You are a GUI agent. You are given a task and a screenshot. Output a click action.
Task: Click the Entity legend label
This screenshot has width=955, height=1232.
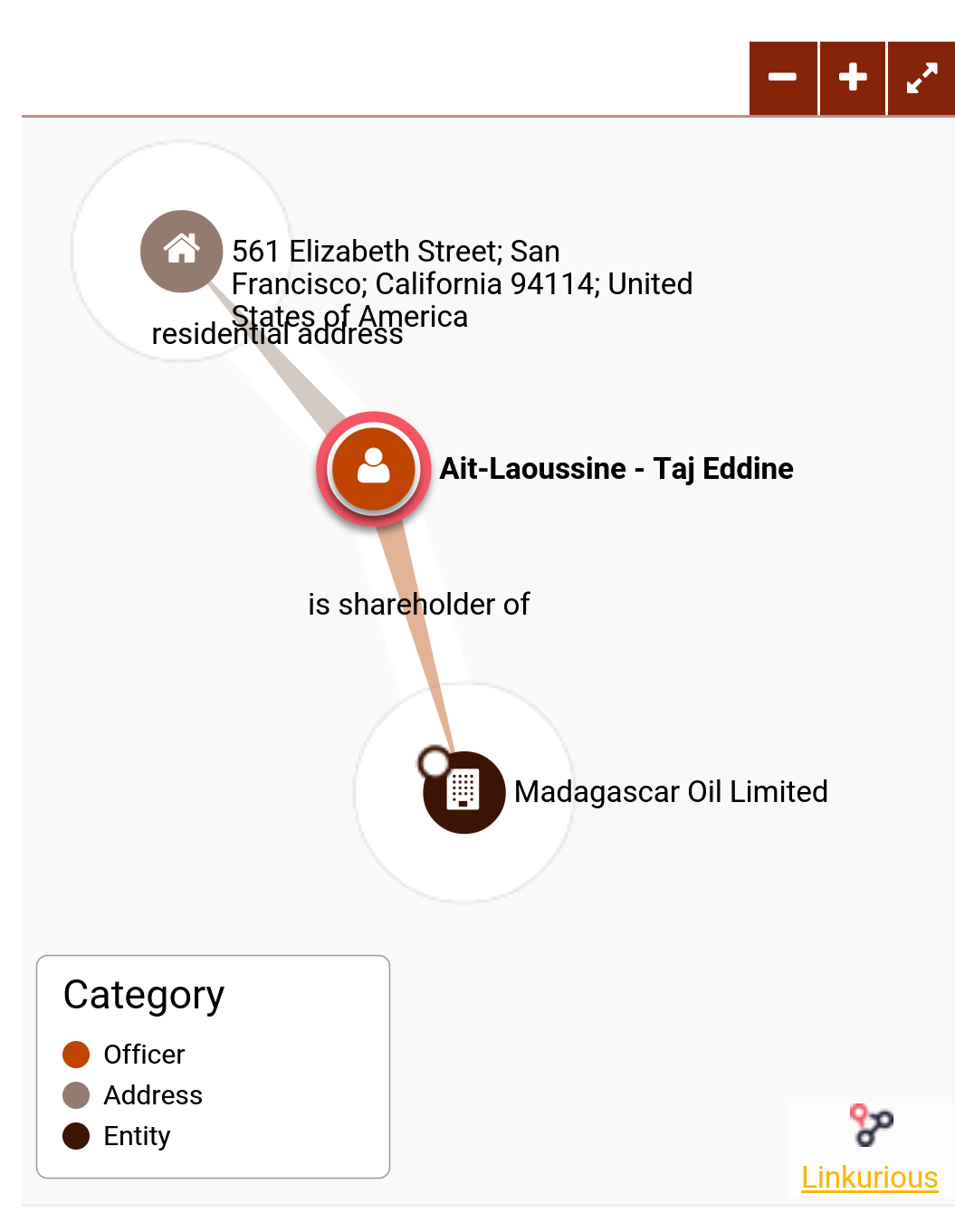tap(137, 1136)
